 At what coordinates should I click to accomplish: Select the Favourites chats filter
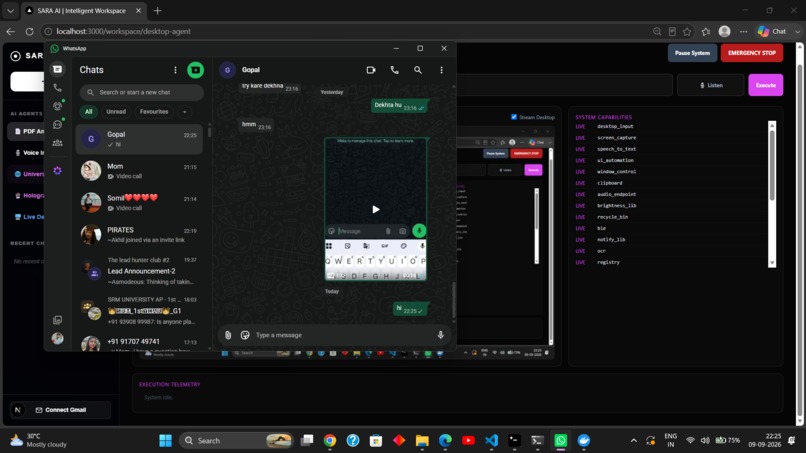point(154,112)
